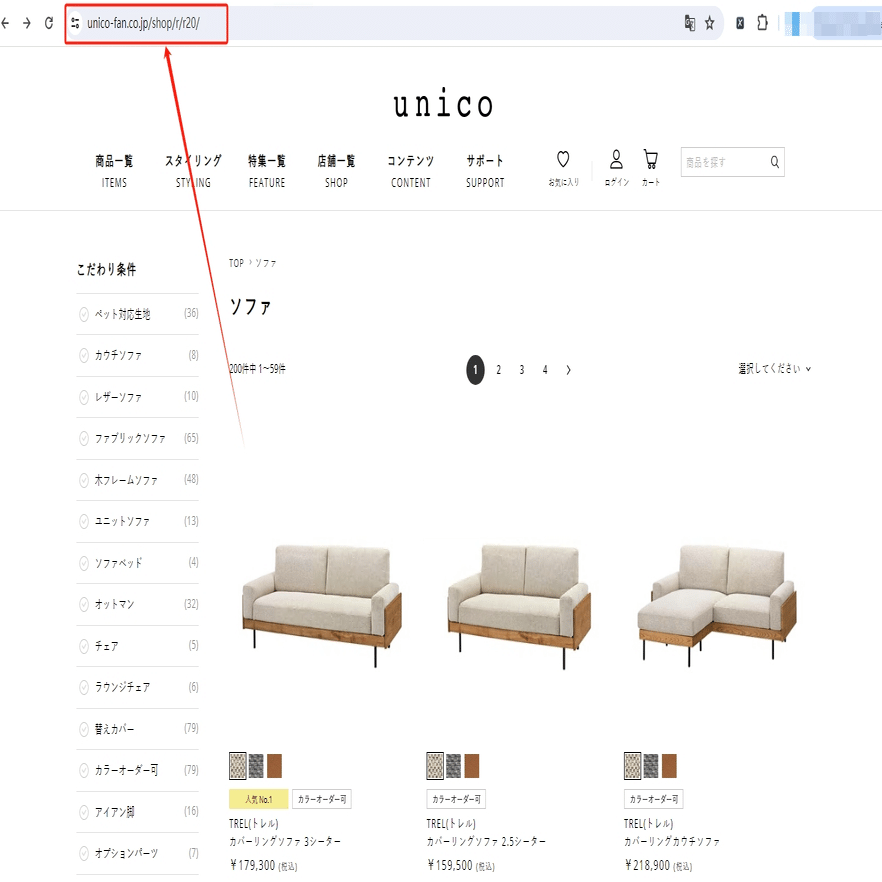Screen dimensions: 882x882
Task: Select brown swatch on TREL 3シーター
Action: tap(274, 766)
